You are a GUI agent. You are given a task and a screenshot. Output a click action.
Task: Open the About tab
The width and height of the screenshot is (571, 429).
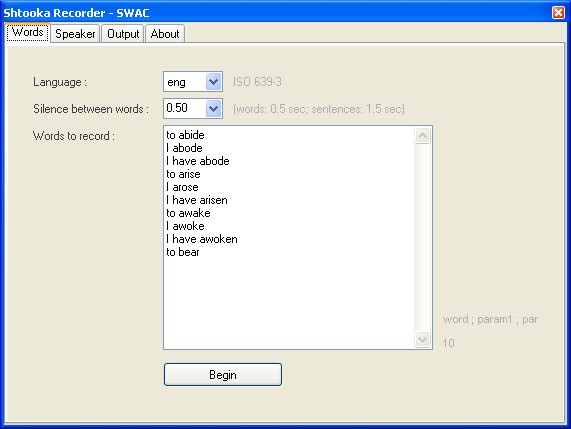(165, 34)
